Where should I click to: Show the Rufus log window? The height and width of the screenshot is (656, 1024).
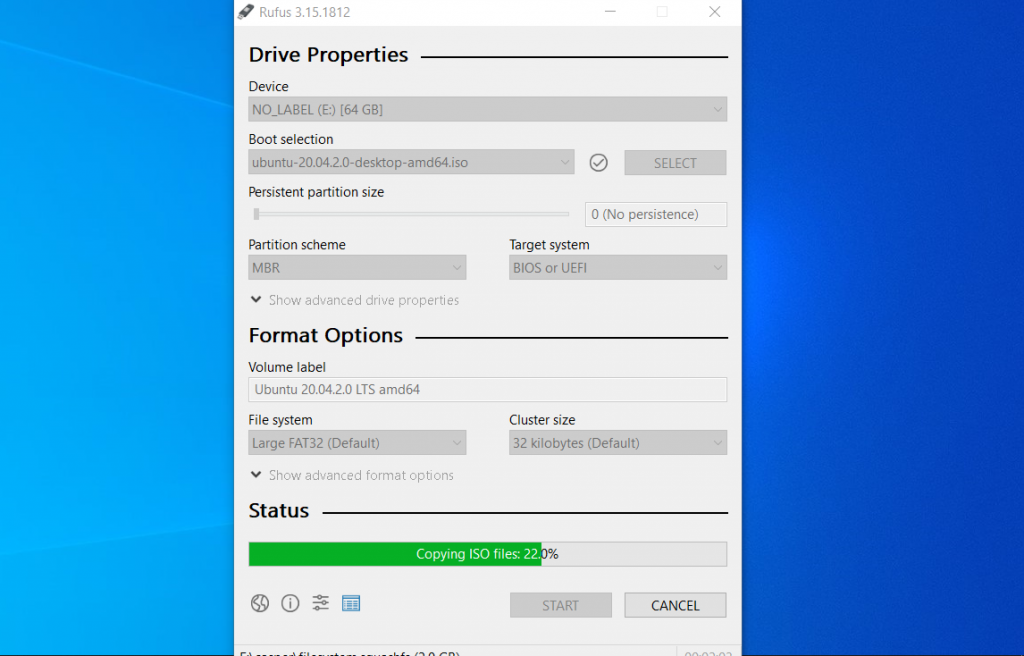coord(350,603)
